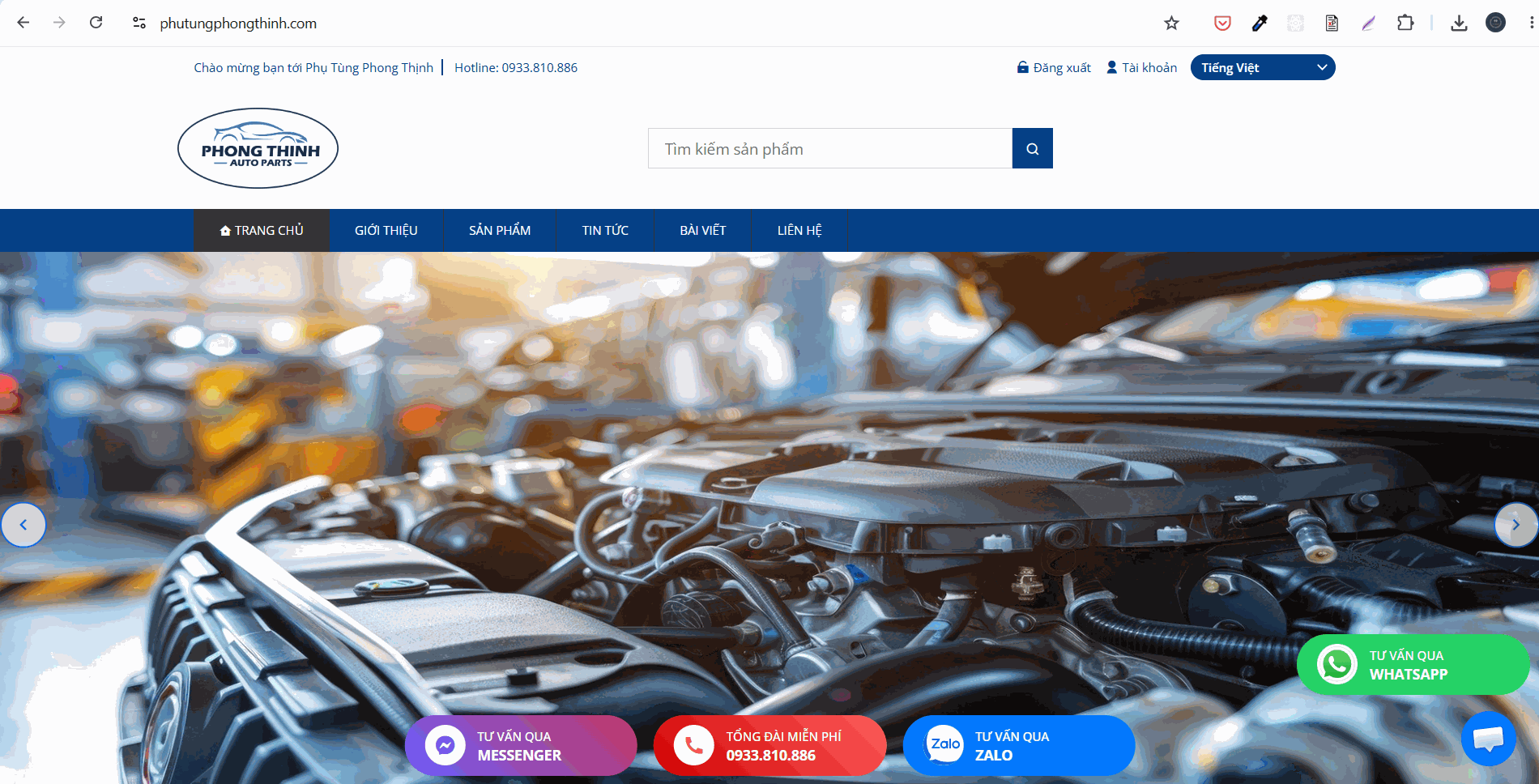Reload the page with the refresh icon

[96, 23]
